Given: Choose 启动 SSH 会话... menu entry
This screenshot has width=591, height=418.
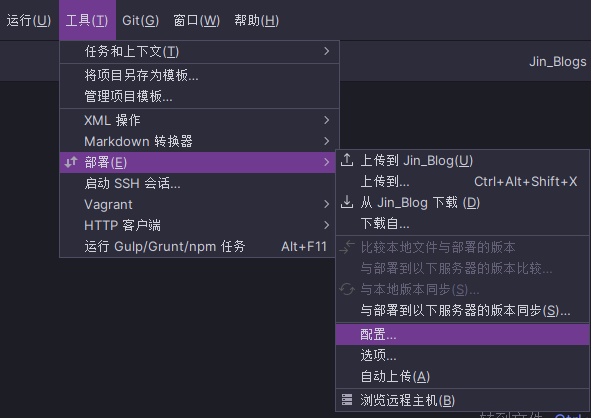Looking at the screenshot, I should click(198, 184).
